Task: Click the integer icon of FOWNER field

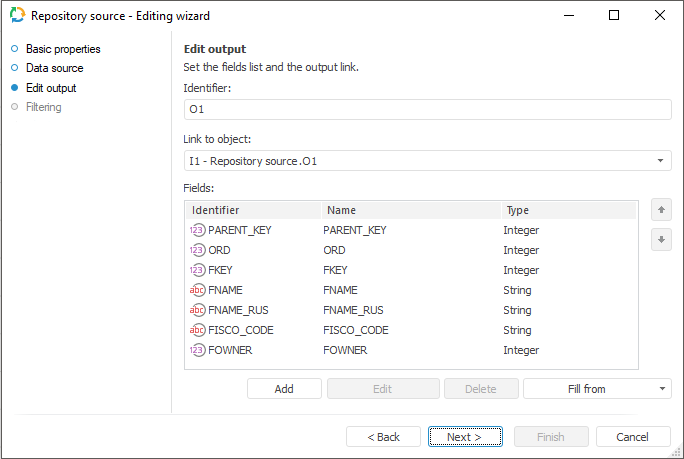Action: pyautogui.click(x=197, y=350)
